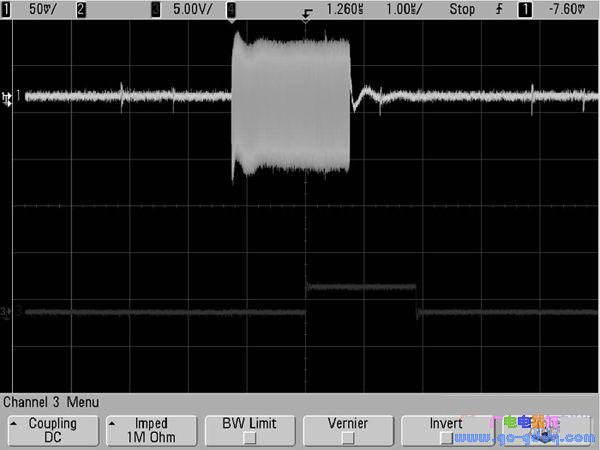This screenshot has width=600, height=450.
Task: Click the trigger time reference marker on the graticule
Action: (x=306, y=22)
